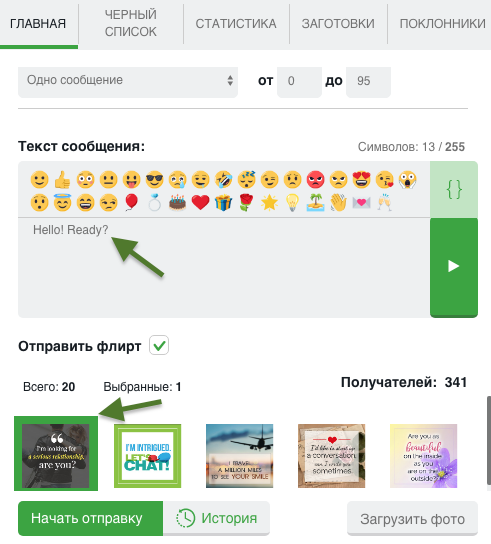Insert the light bulb emoji
The image size is (491, 544).
point(292,203)
